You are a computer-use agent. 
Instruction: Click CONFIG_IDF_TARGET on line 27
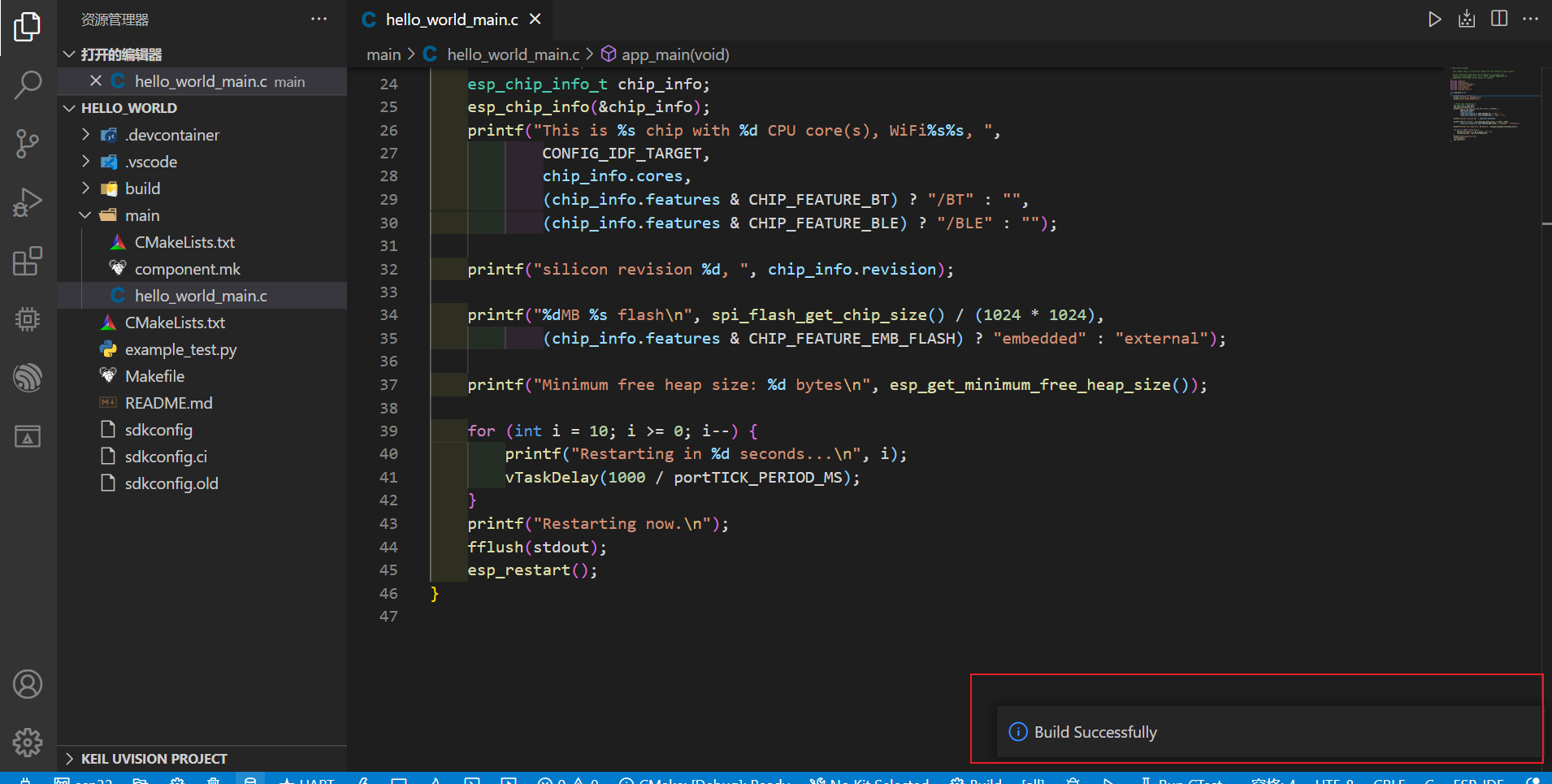pos(622,153)
